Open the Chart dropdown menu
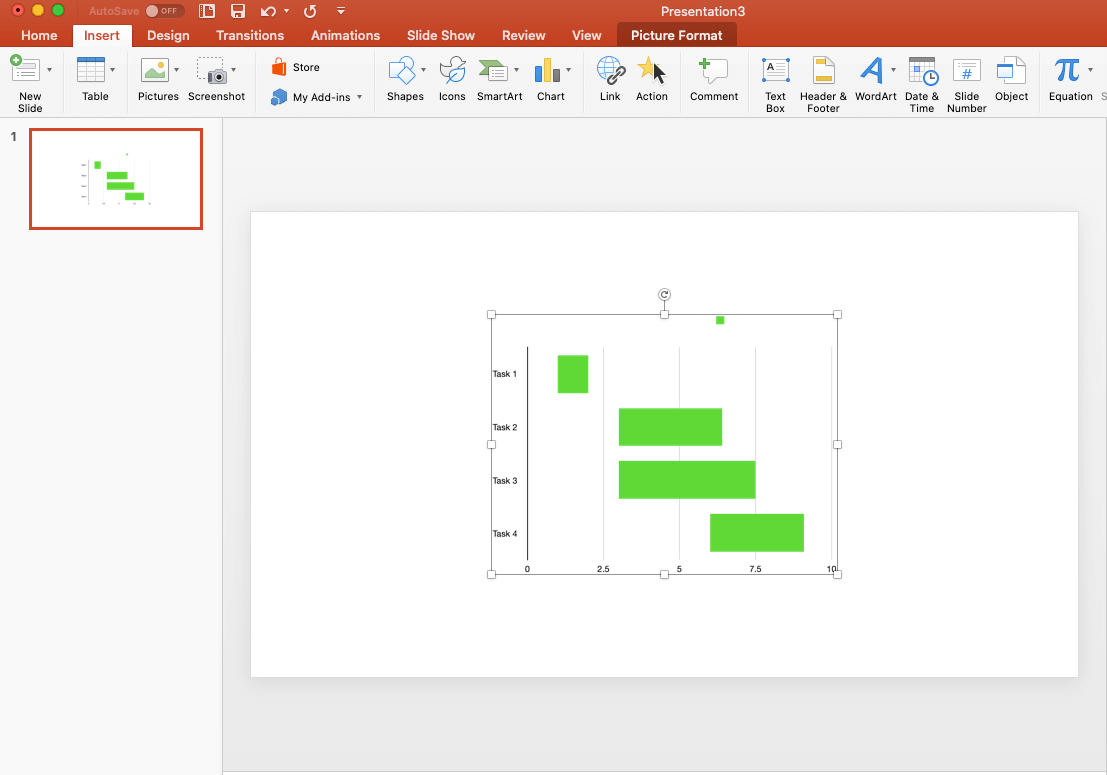 pos(568,70)
